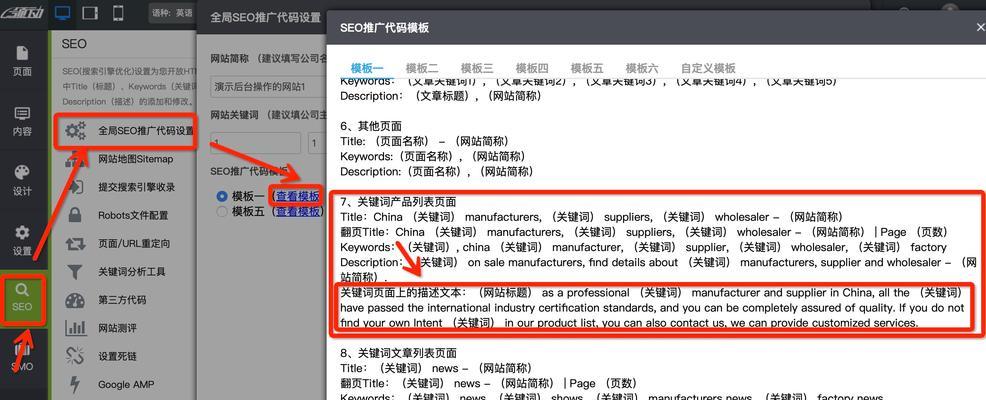Click the site logo at top left
The image size is (986, 400).
[x=22, y=11]
